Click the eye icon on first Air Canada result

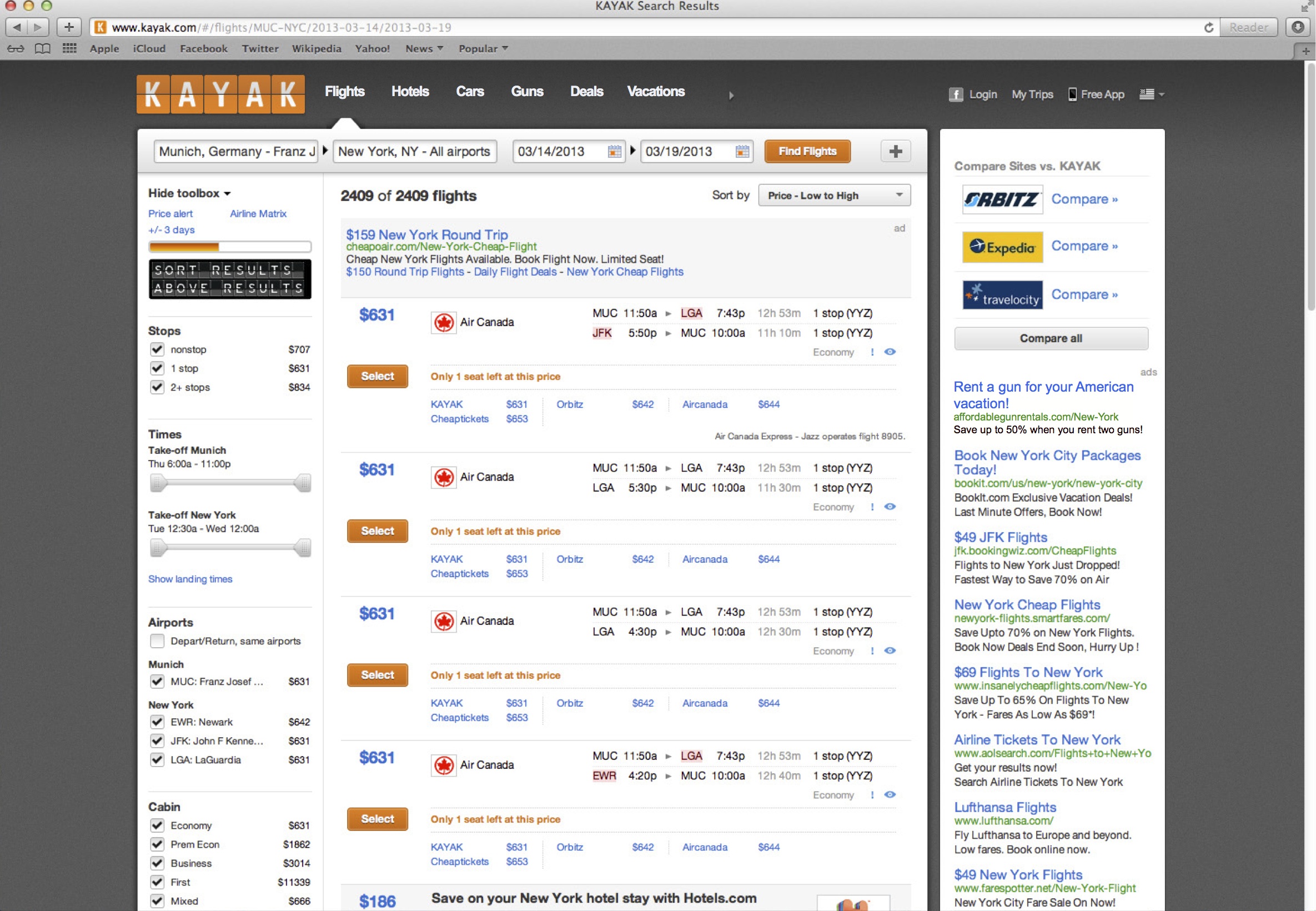tap(890, 352)
